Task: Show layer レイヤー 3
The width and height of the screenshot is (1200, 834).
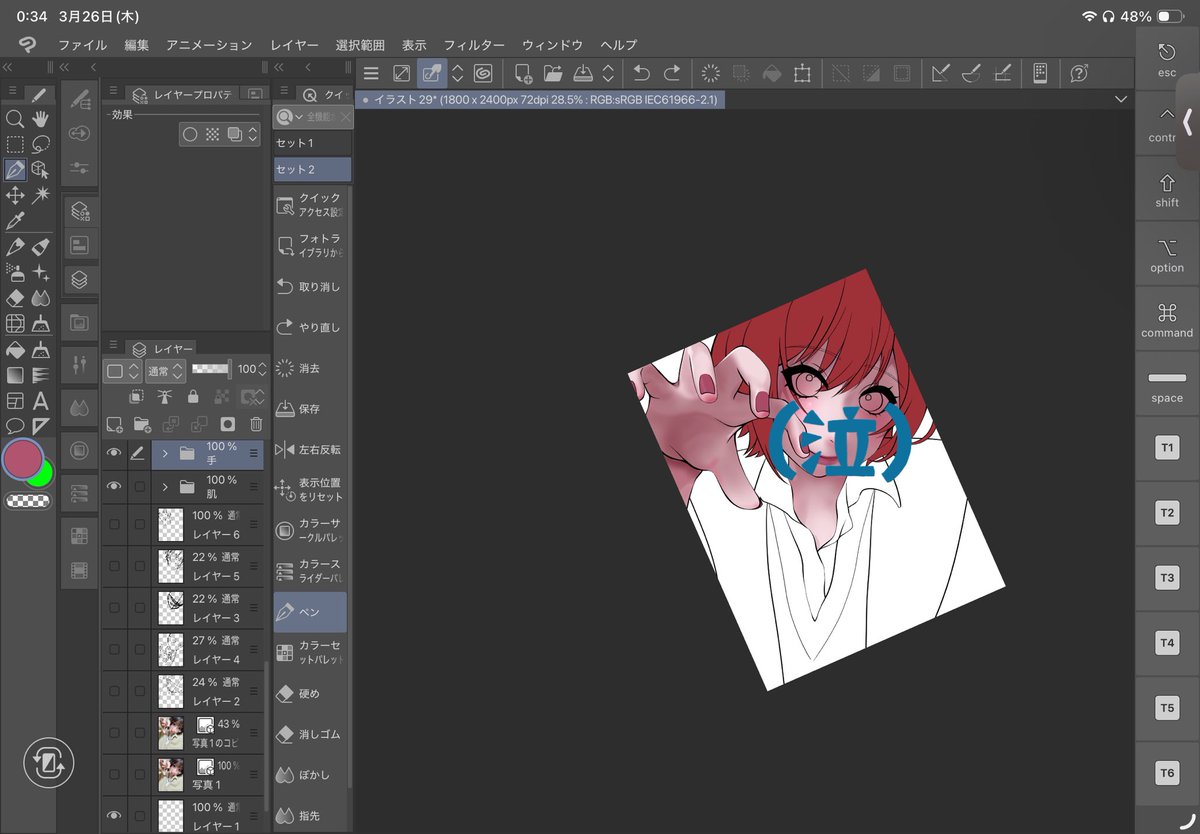Action: click(x=114, y=607)
